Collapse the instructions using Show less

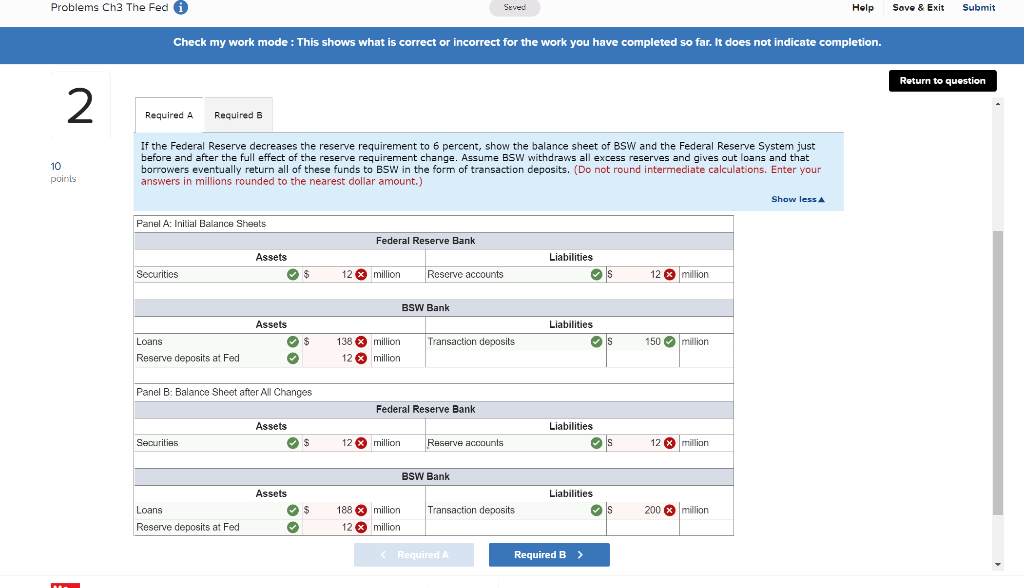(x=797, y=199)
